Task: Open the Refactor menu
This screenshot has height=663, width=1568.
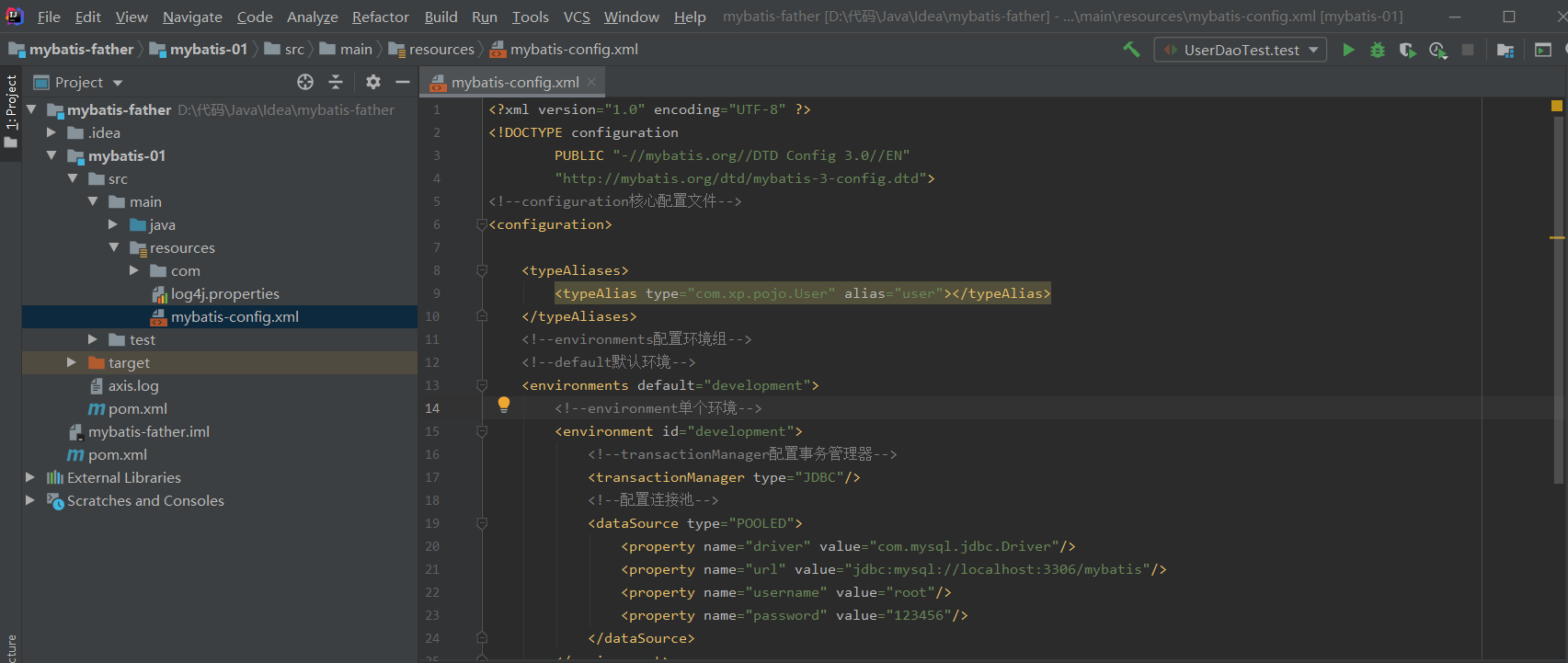Action: pos(381,17)
